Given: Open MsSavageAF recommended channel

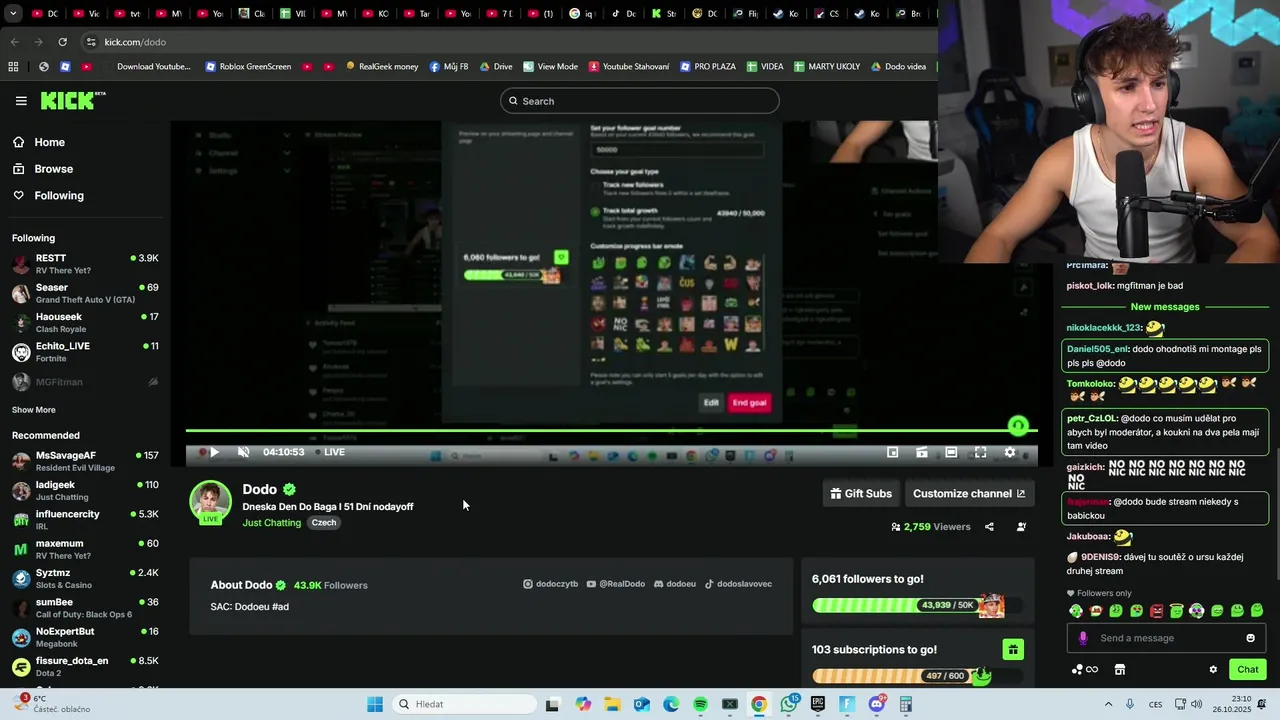Looking at the screenshot, I should (x=85, y=461).
